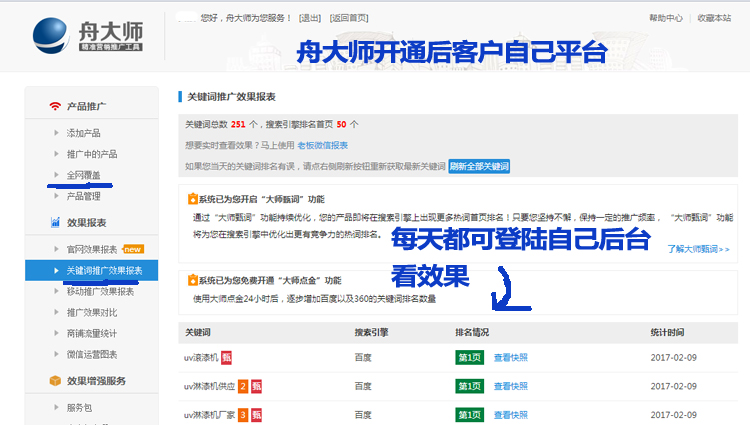Click the 返回首页 link
This screenshot has height=425, width=750.
tap(349, 18)
